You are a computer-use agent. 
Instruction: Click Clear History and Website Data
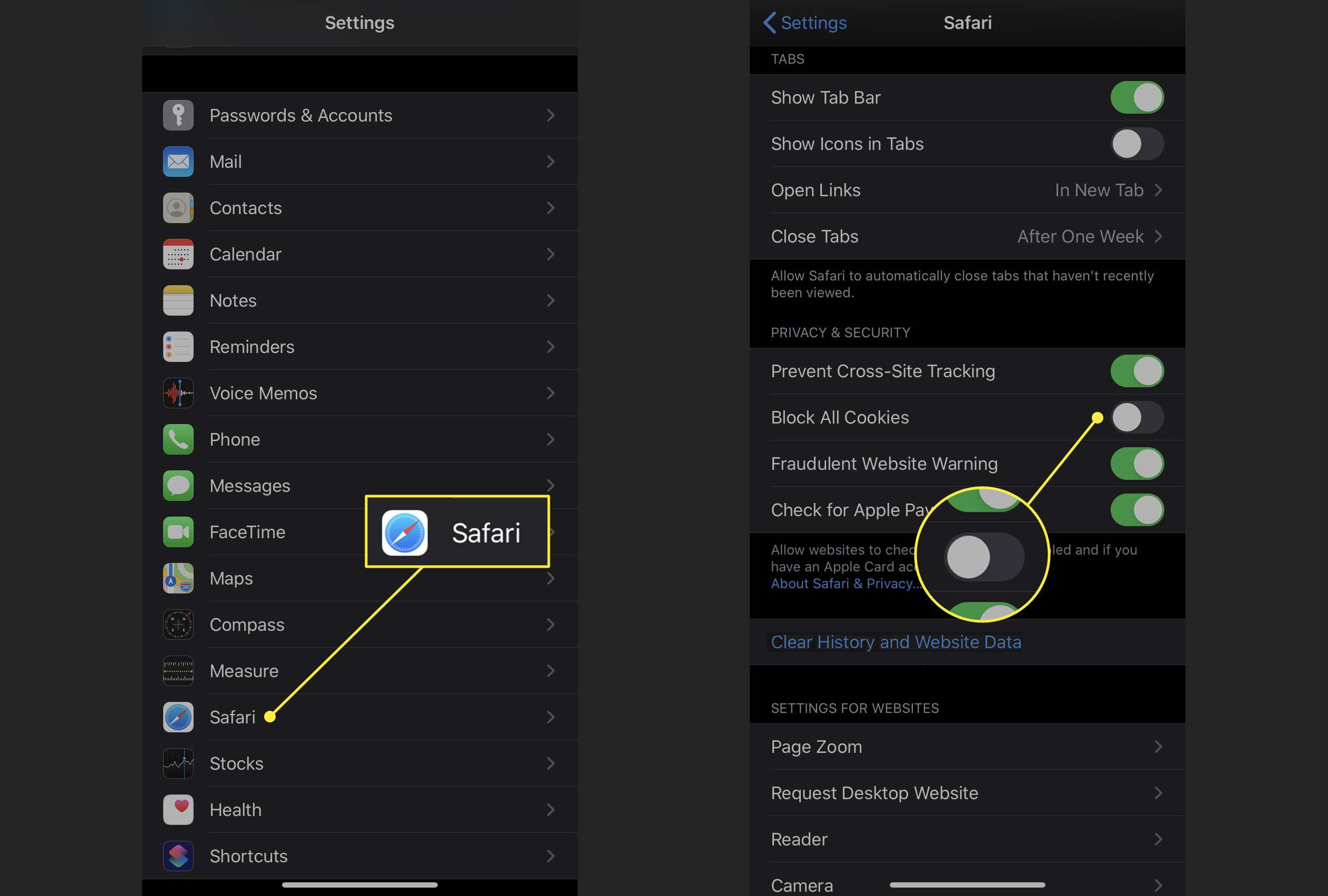[896, 642]
